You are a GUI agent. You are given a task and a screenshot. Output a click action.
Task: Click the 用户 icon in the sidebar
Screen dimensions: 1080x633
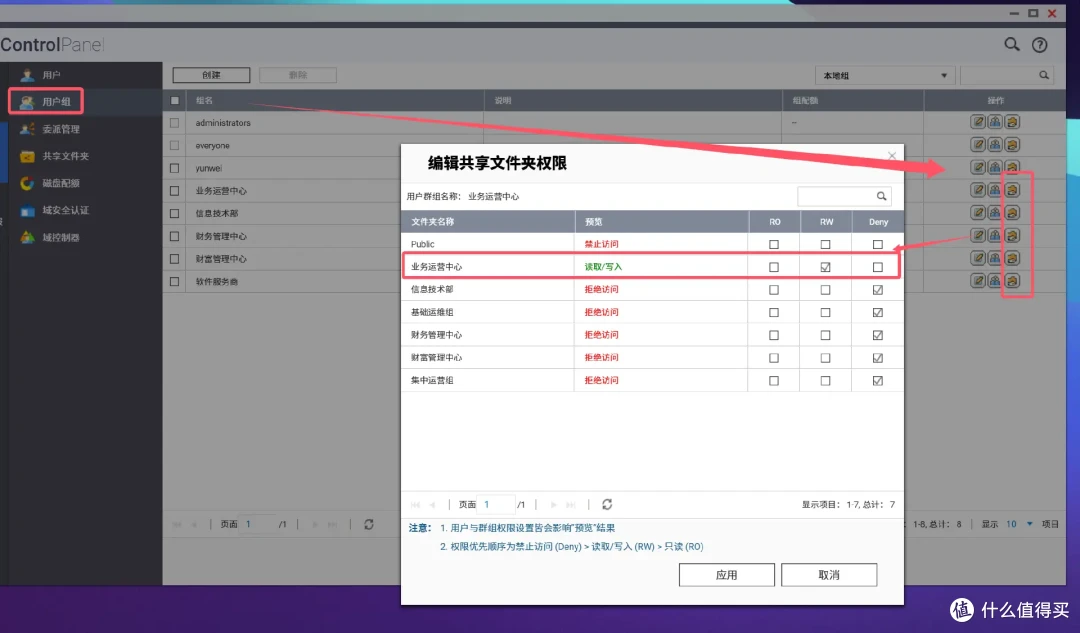point(28,74)
